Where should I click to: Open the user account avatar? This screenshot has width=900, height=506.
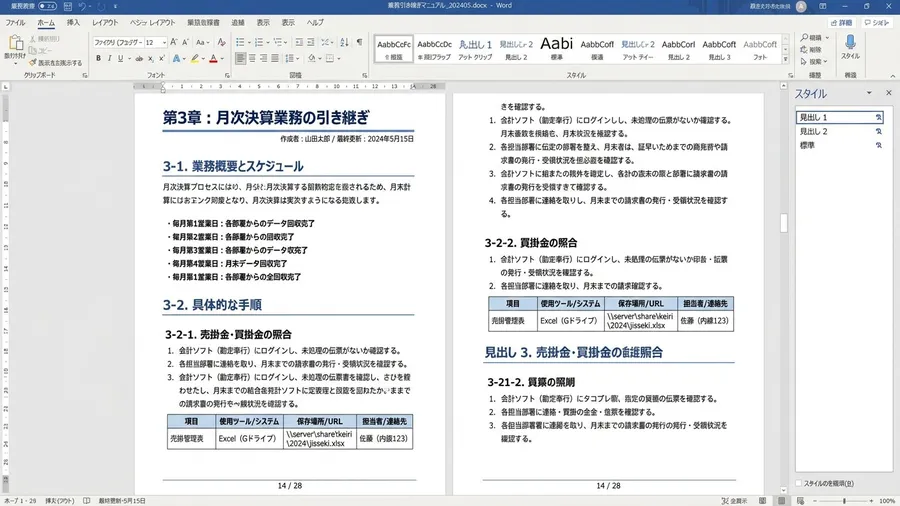801,6
